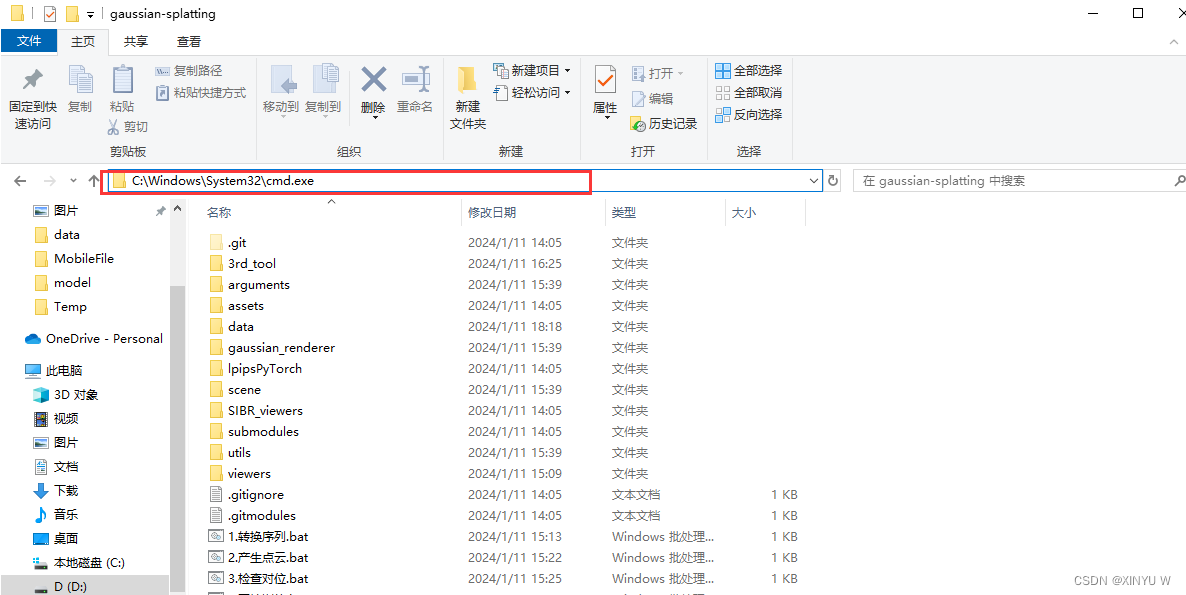Click 全部取消 select none
1186x595 pixels.
[x=749, y=92]
